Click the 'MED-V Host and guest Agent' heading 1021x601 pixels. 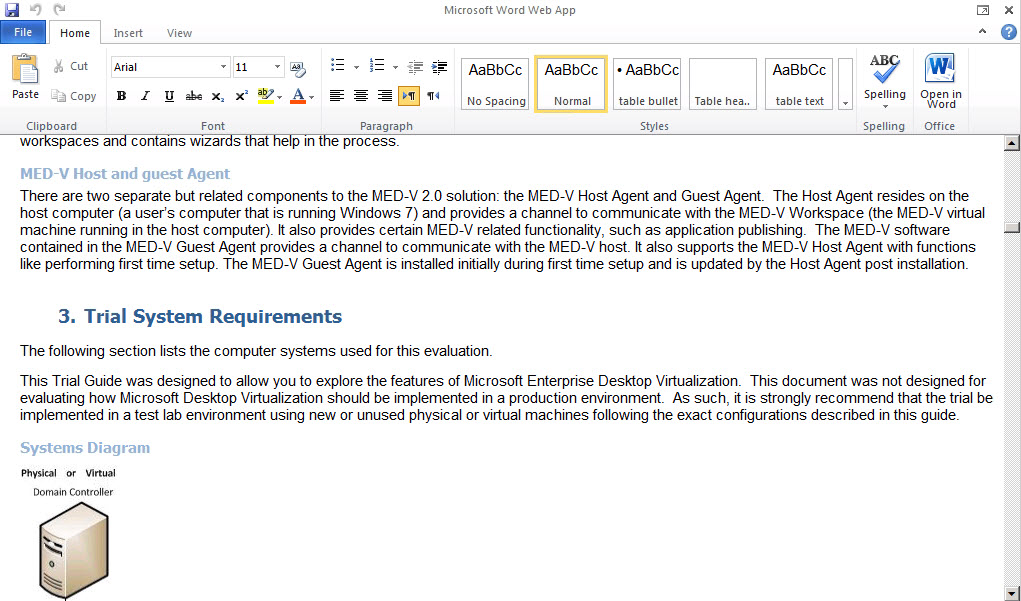125,174
